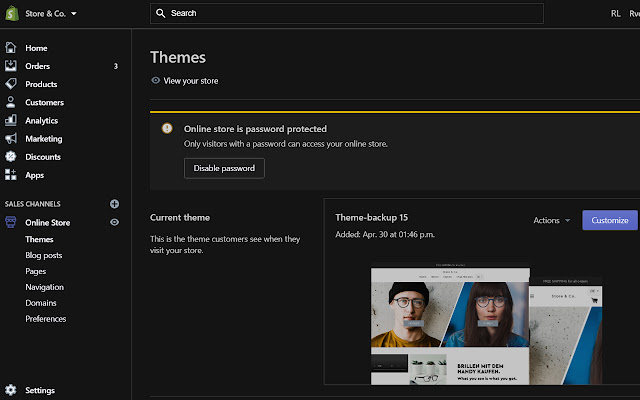Click the Shopify bag logo
Screen dimensions: 640x400
(x=12, y=13)
